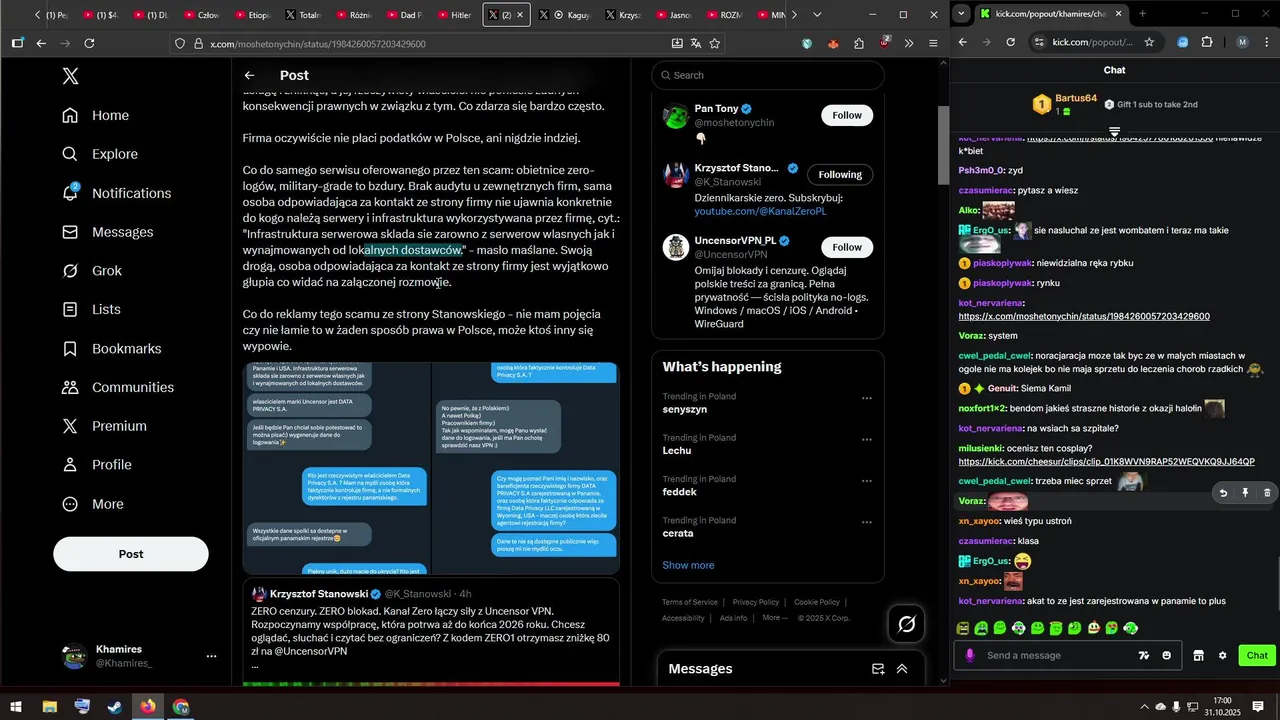Expand Kick gift leaderboard arrow

pos(1114,132)
